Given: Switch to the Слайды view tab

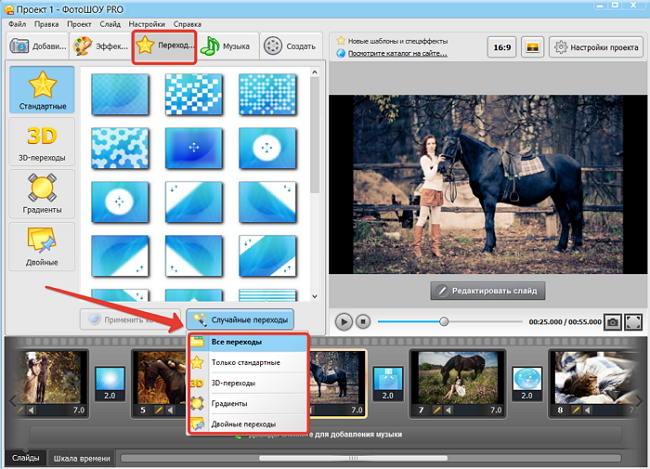Looking at the screenshot, I should pyautogui.click(x=26, y=458).
